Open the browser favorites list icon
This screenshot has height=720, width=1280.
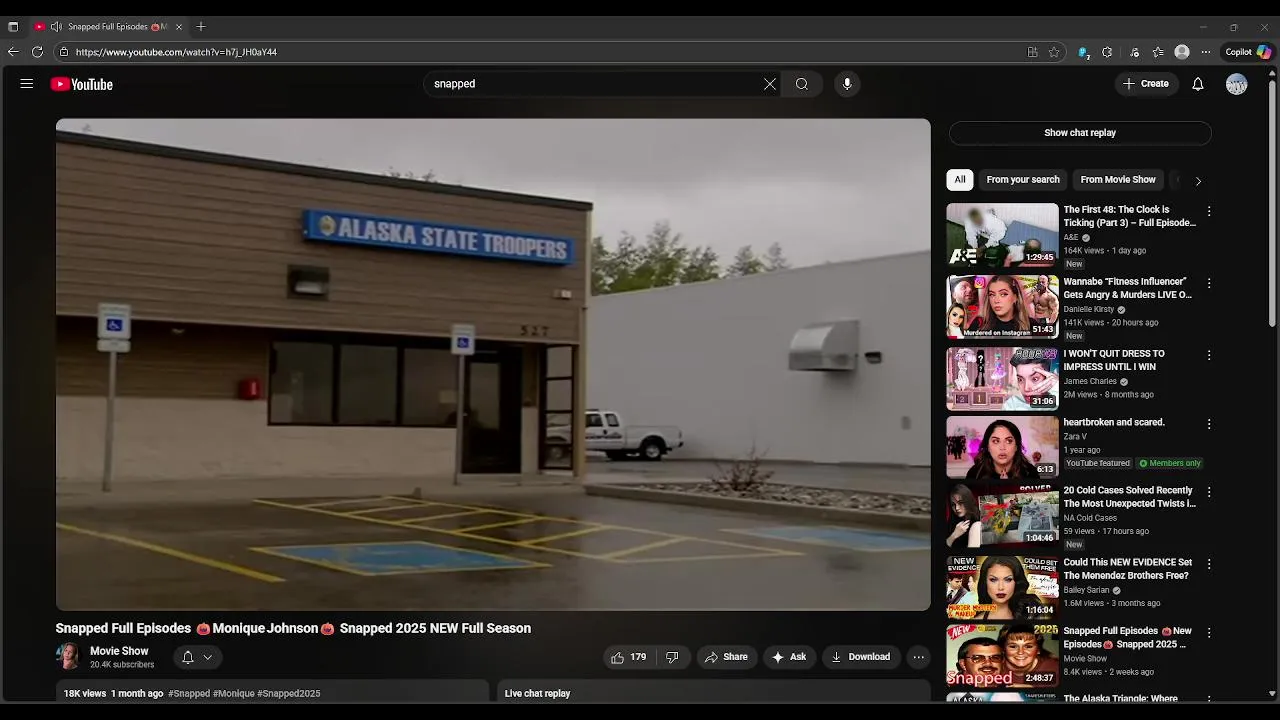[1158, 52]
